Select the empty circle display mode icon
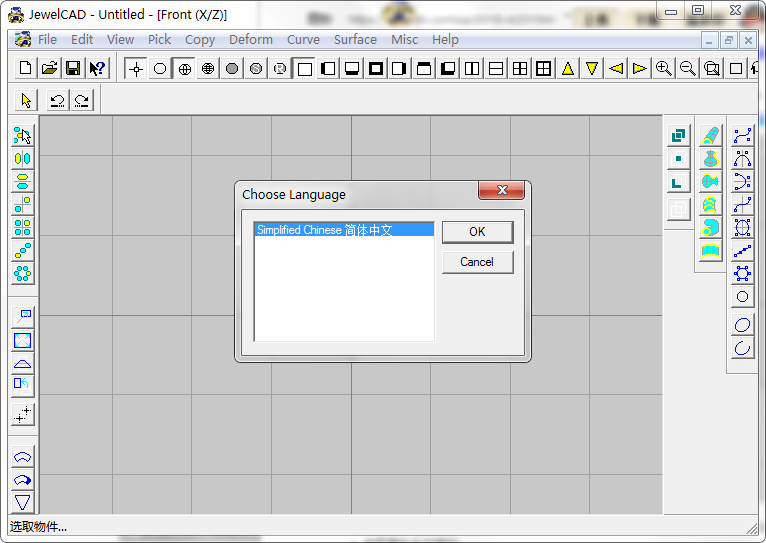Screen dimensions: 766x543 (160, 69)
